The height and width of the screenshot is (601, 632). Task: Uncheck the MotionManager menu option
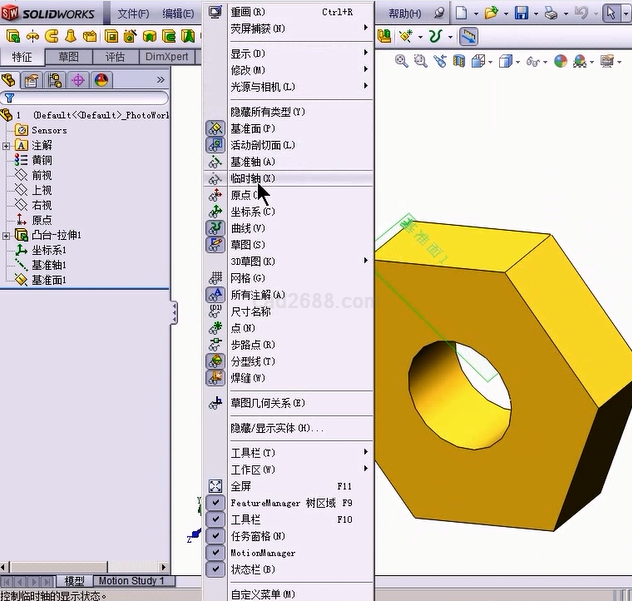[215, 553]
